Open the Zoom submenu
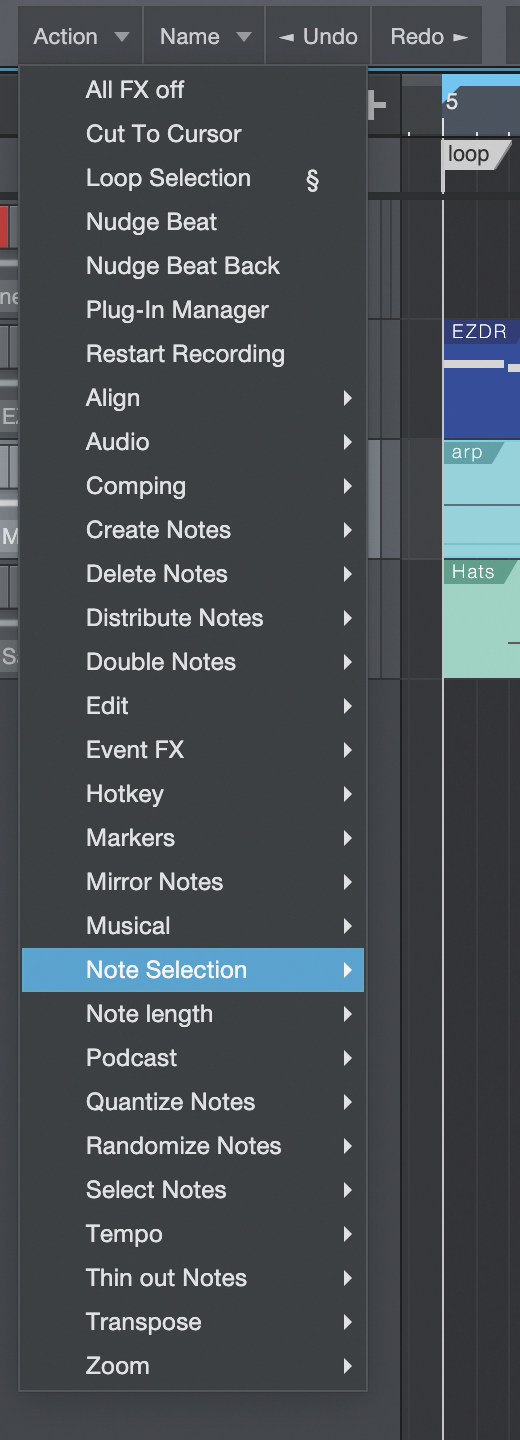This screenshot has height=1440, width=520. [x=193, y=1366]
